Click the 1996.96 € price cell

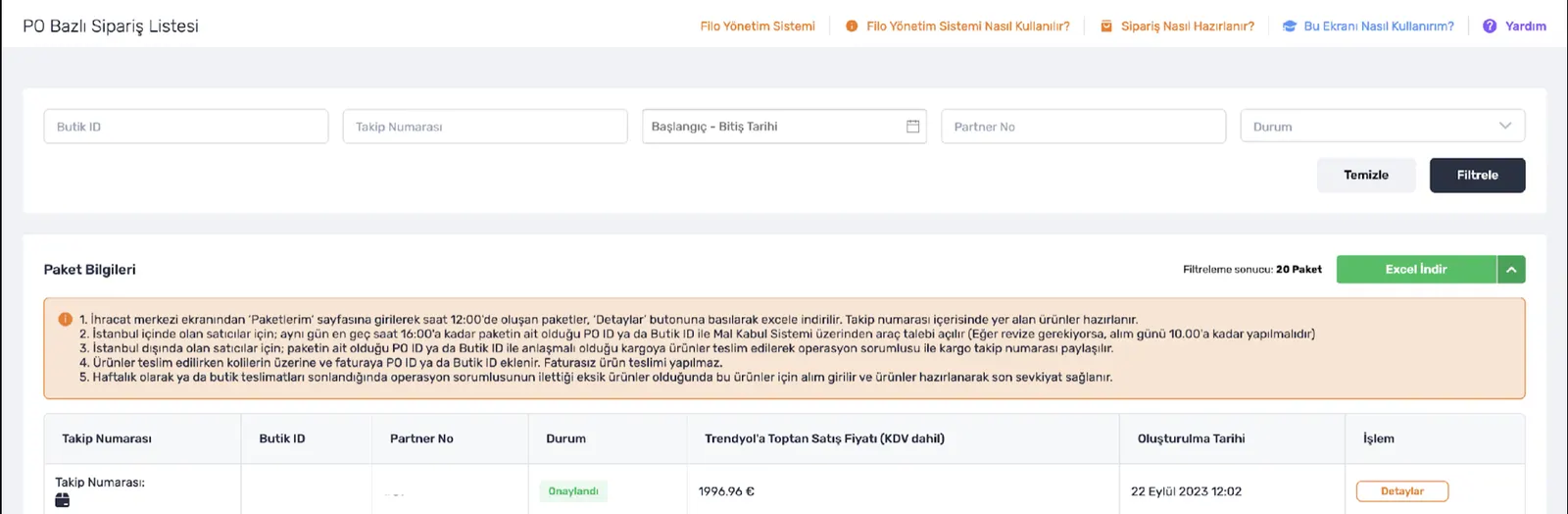(726, 491)
